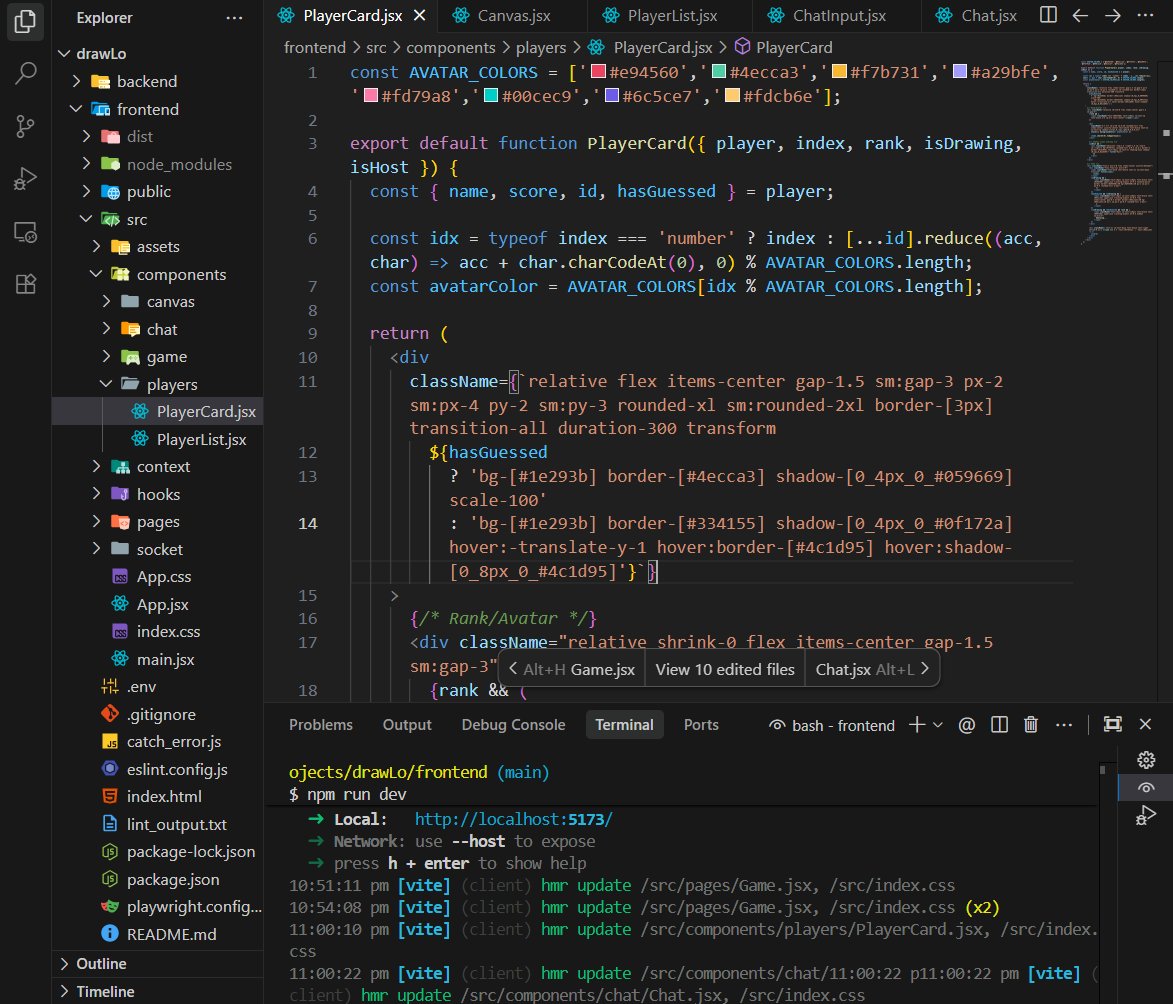Viewport: 1173px width, 1004px height.
Task: Start a new terminal chat with the @ icon
Action: (x=966, y=724)
